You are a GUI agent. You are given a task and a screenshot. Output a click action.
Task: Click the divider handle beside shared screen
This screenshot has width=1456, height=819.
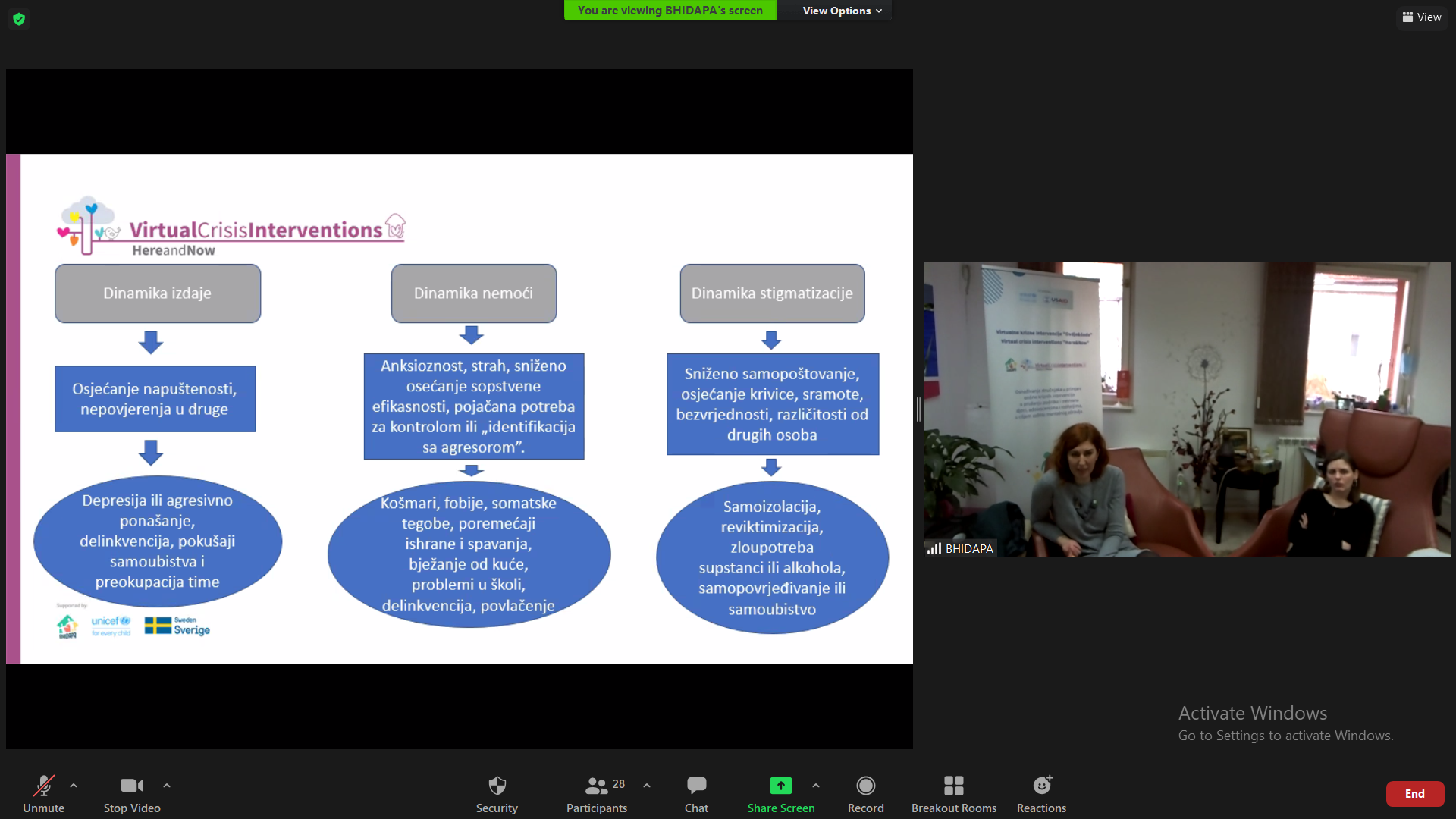(918, 409)
